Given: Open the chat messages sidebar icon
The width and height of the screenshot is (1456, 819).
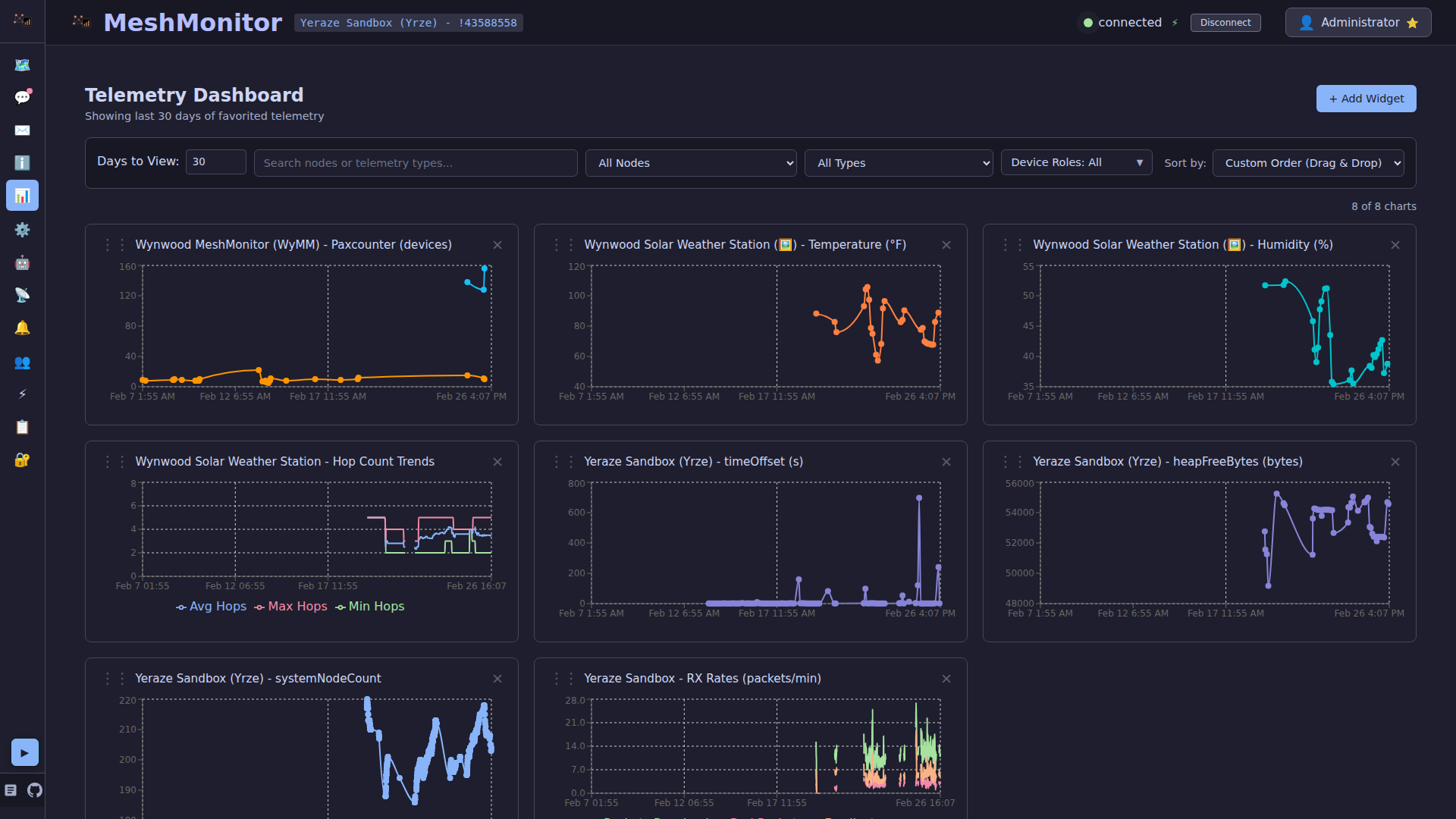Looking at the screenshot, I should [x=22, y=97].
